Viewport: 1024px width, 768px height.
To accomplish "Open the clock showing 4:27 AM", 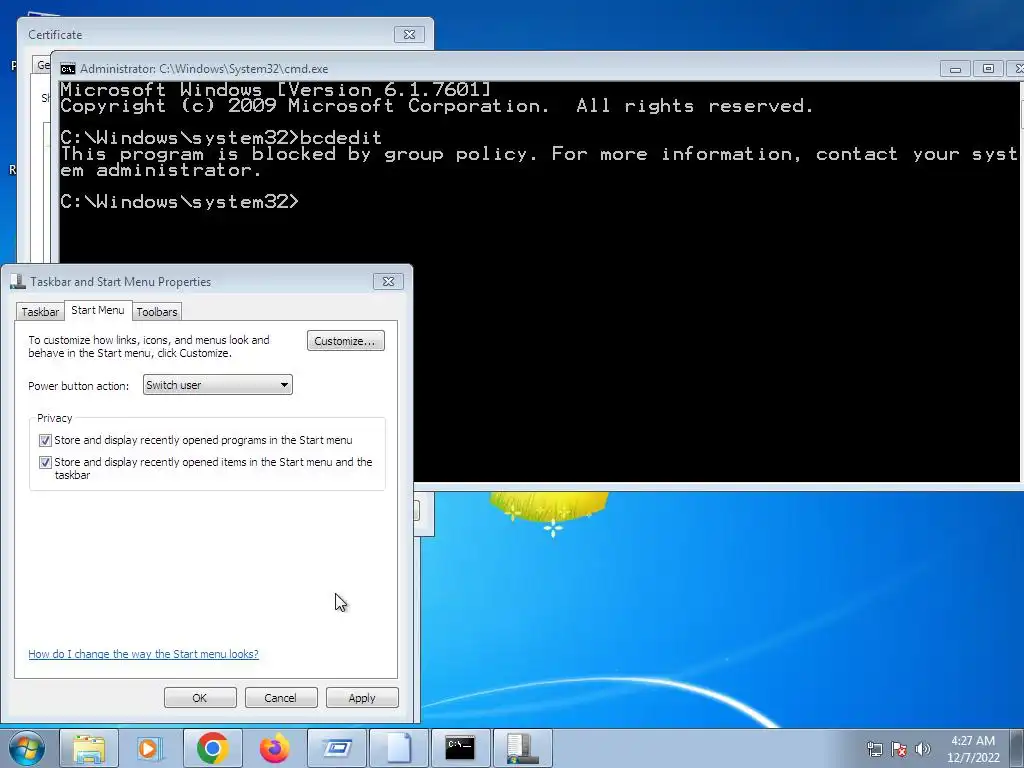I will [x=973, y=741].
